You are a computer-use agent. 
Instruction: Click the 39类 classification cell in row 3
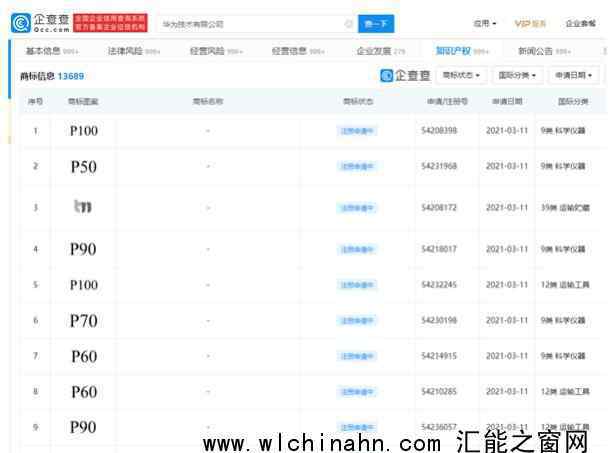pos(565,208)
